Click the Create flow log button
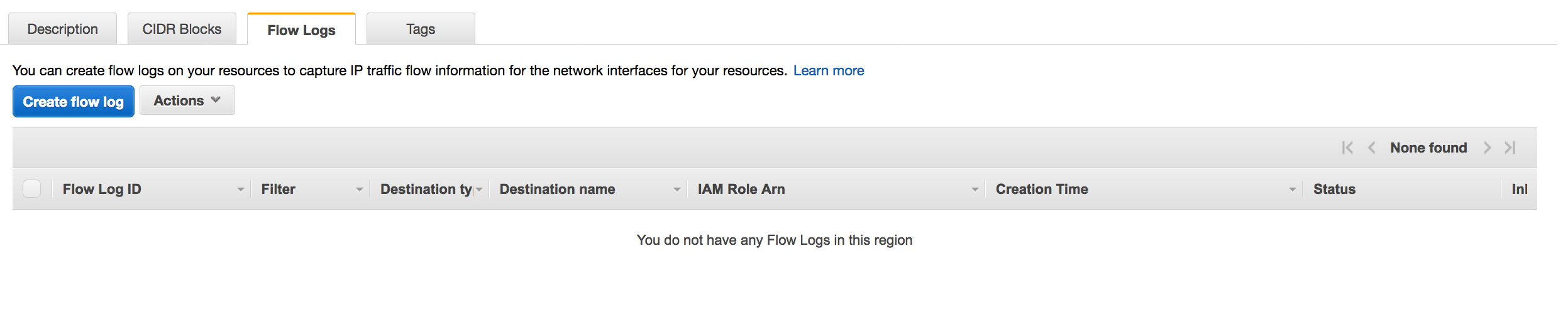 click(74, 102)
